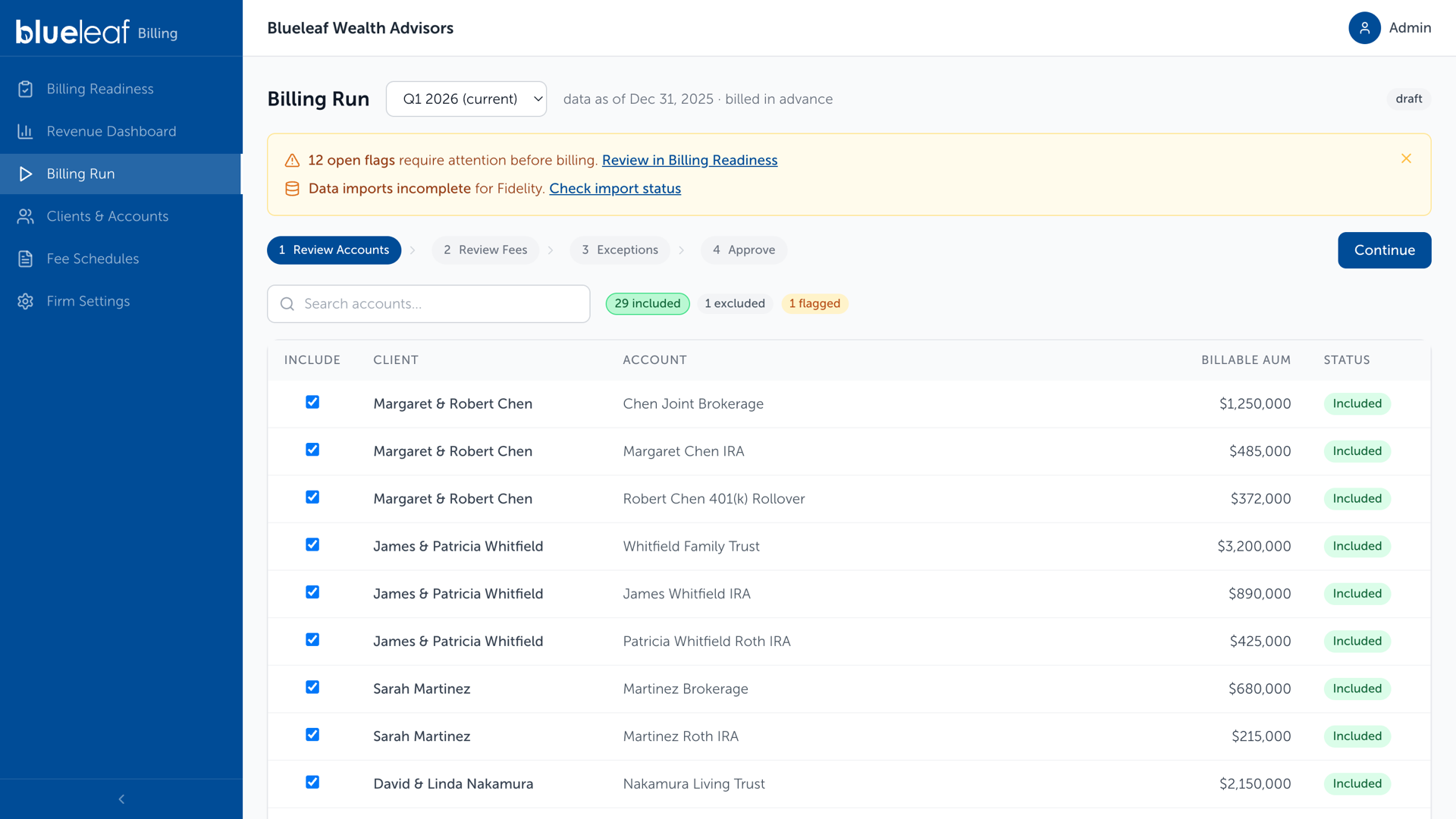
Task: Uncheck Whitfield Family Trust include checkbox
Action: [312, 544]
